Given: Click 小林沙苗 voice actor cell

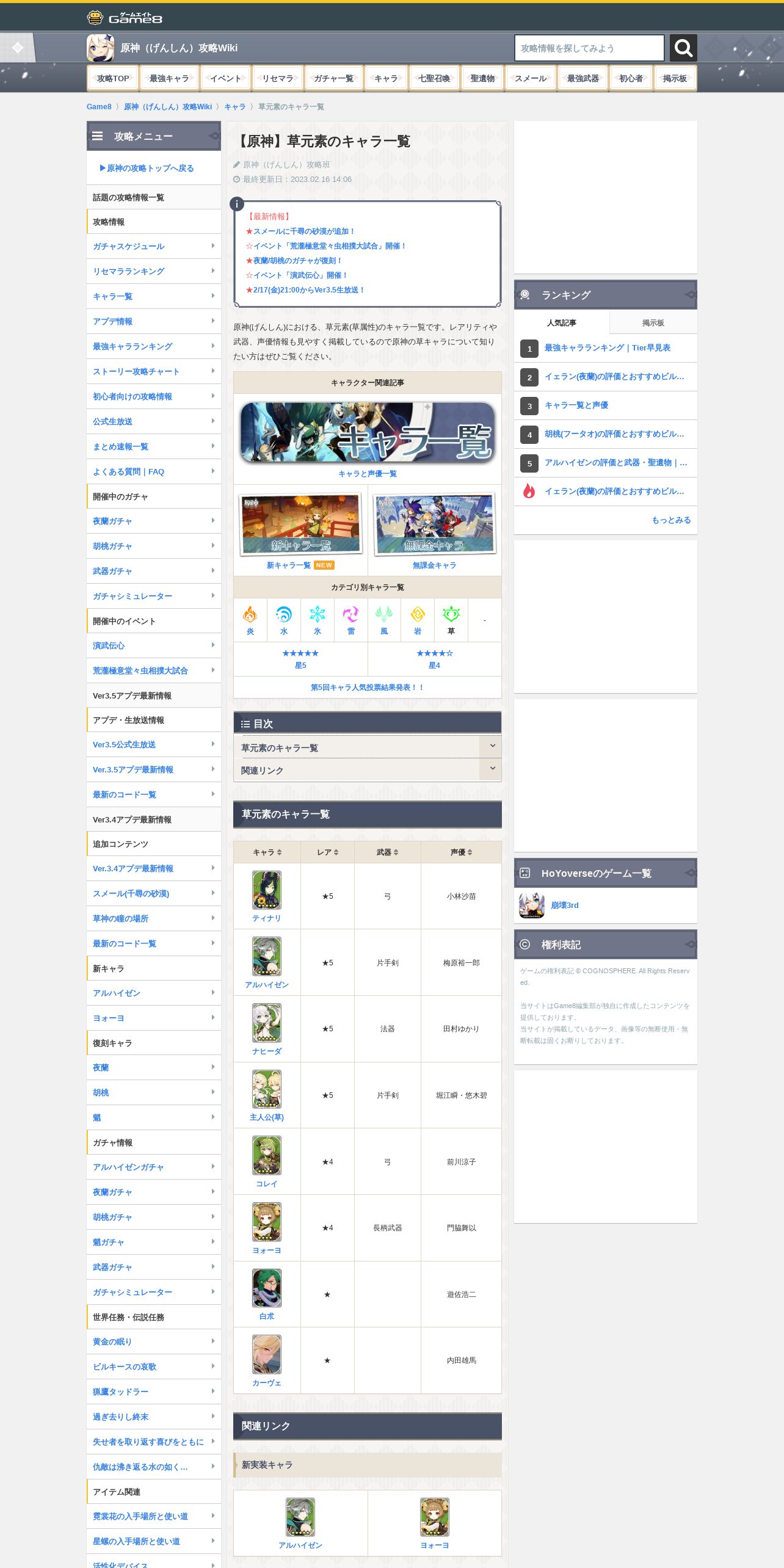Looking at the screenshot, I should tap(461, 896).
